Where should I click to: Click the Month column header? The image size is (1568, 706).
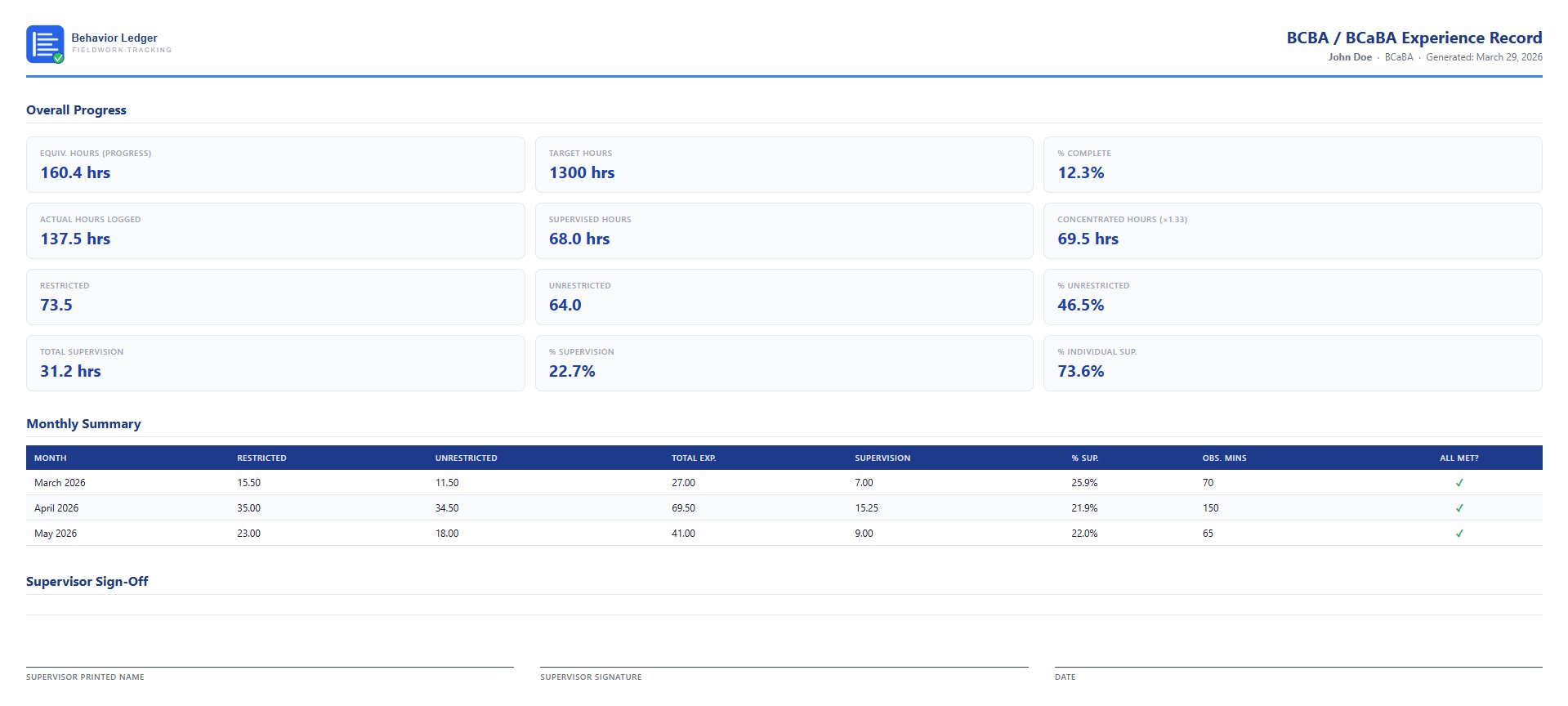point(51,458)
